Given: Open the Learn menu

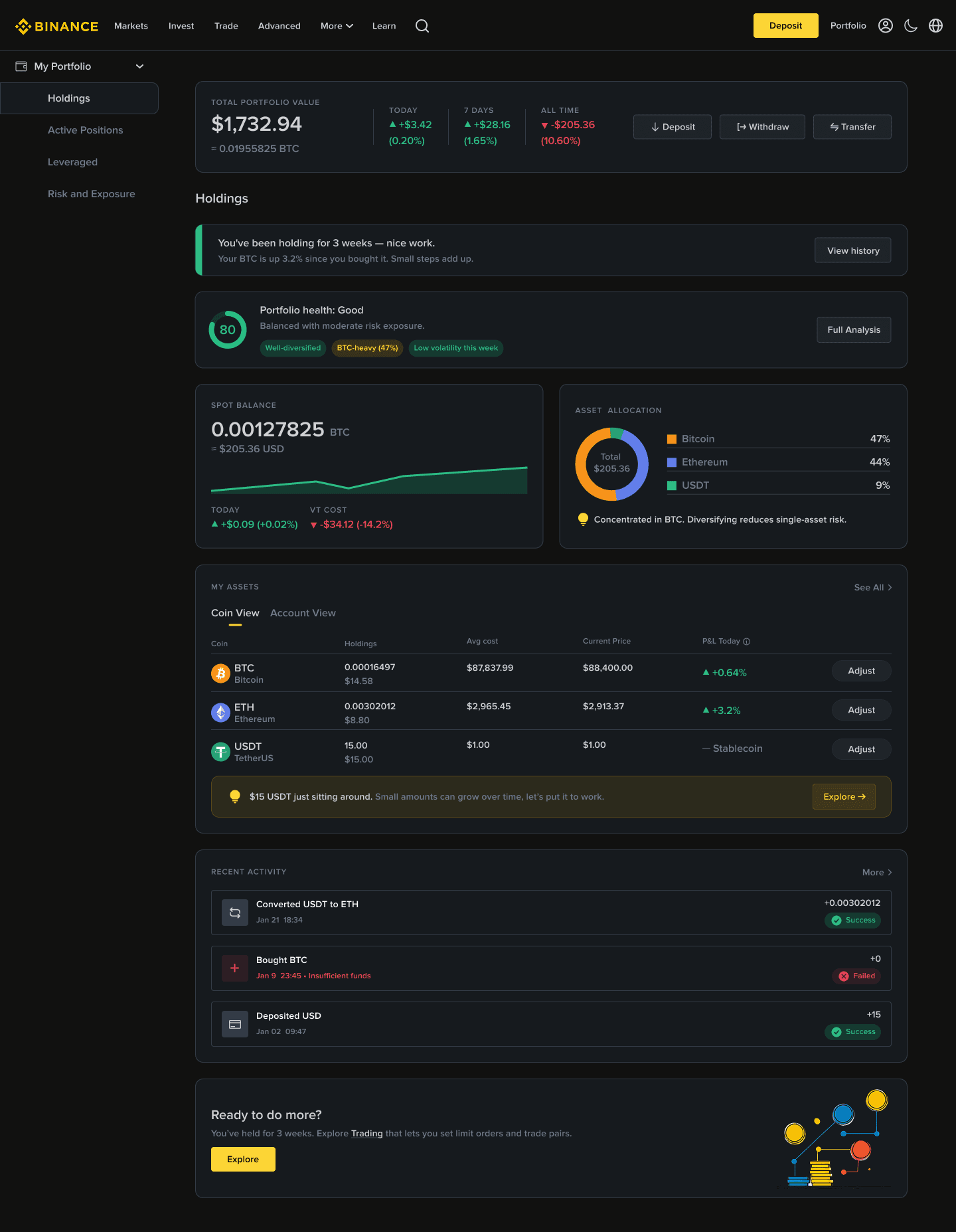Looking at the screenshot, I should click(384, 26).
